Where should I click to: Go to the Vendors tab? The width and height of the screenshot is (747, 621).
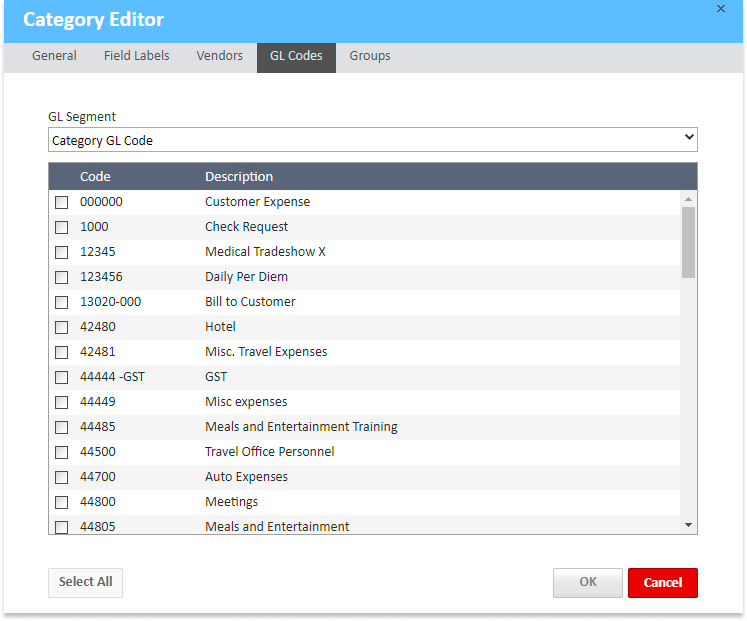tap(219, 56)
